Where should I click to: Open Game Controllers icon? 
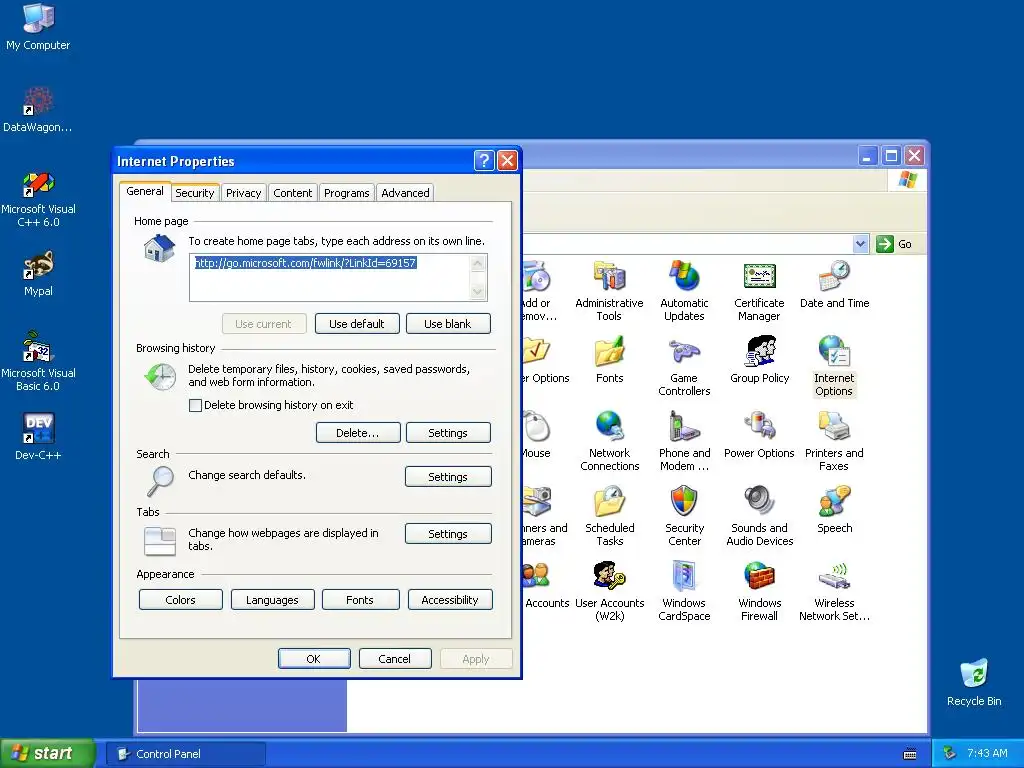pos(684,366)
